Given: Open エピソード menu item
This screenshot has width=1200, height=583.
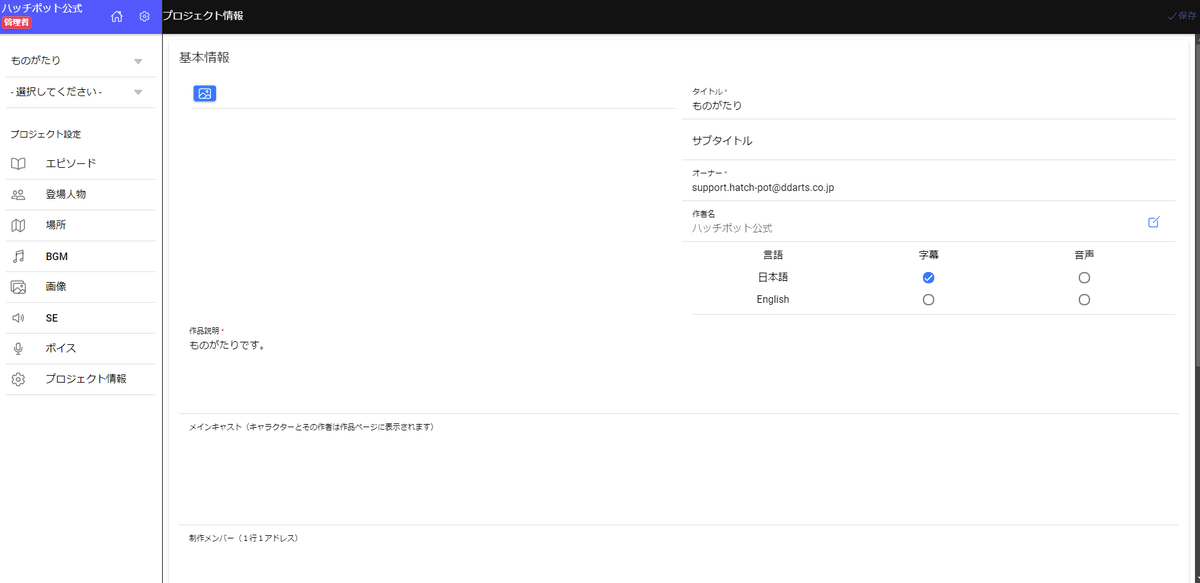Looking at the screenshot, I should [81, 163].
